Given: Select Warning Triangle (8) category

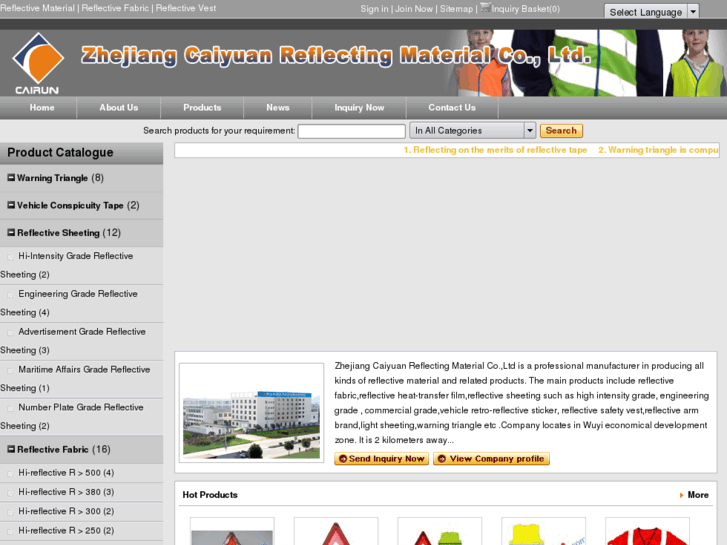Looking at the screenshot, I should [x=60, y=178].
